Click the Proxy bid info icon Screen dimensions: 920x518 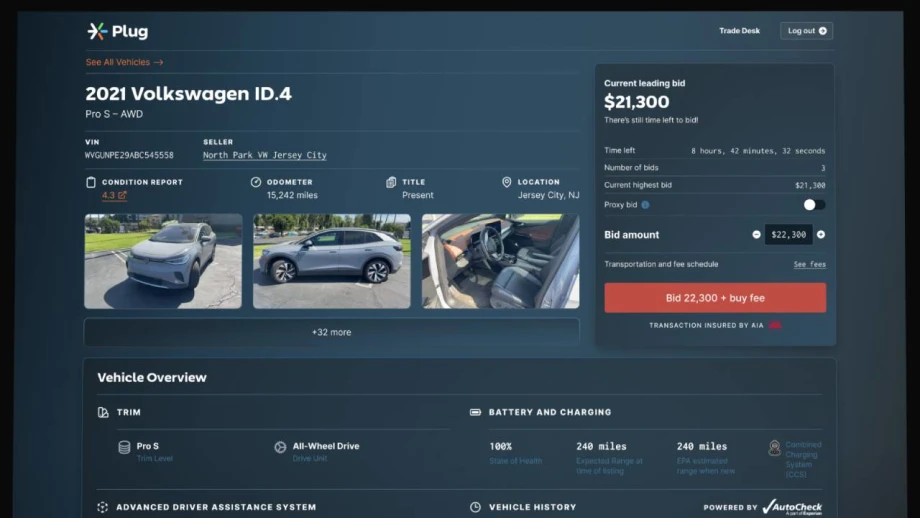click(645, 205)
